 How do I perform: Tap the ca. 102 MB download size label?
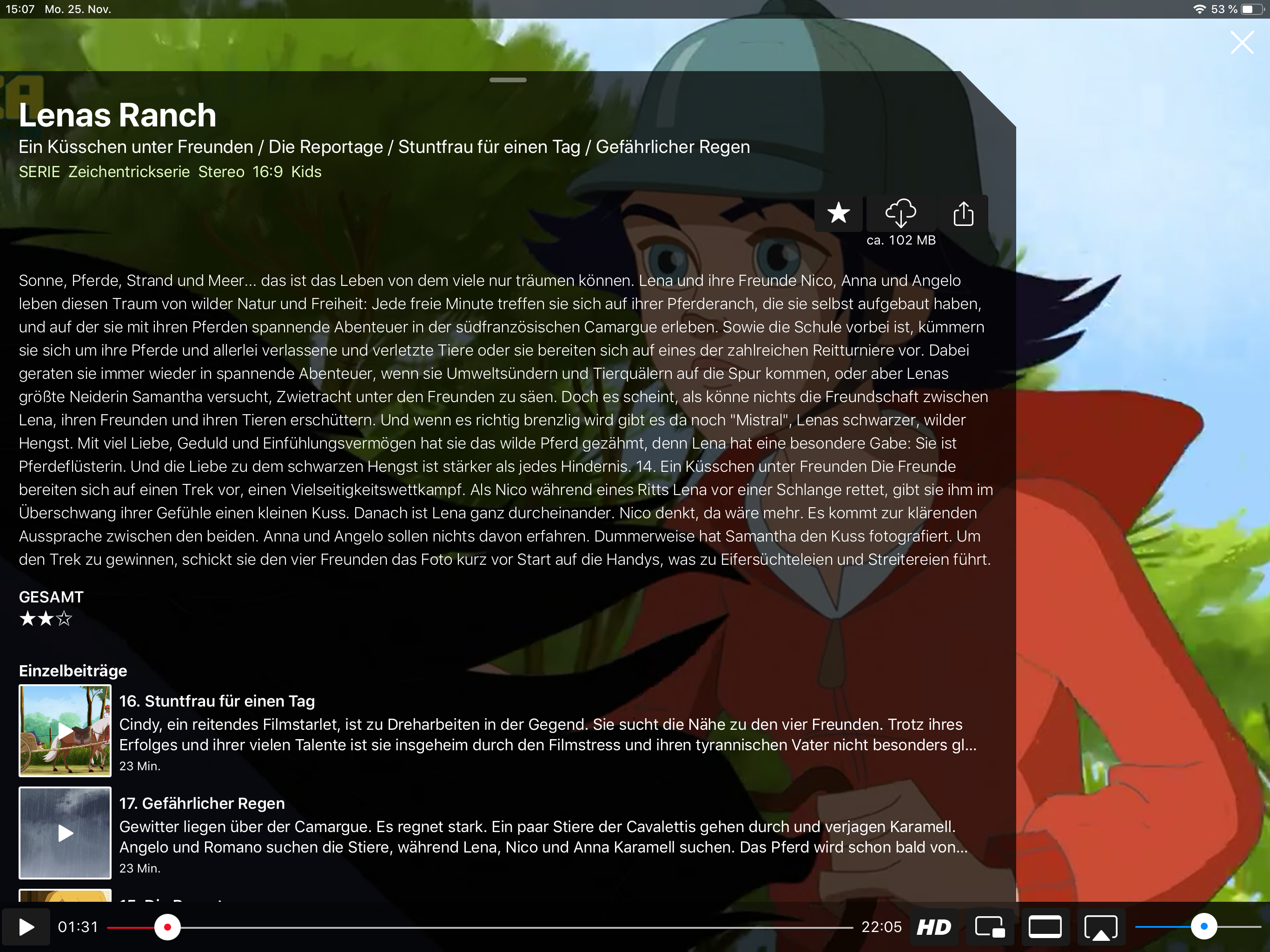coord(901,240)
